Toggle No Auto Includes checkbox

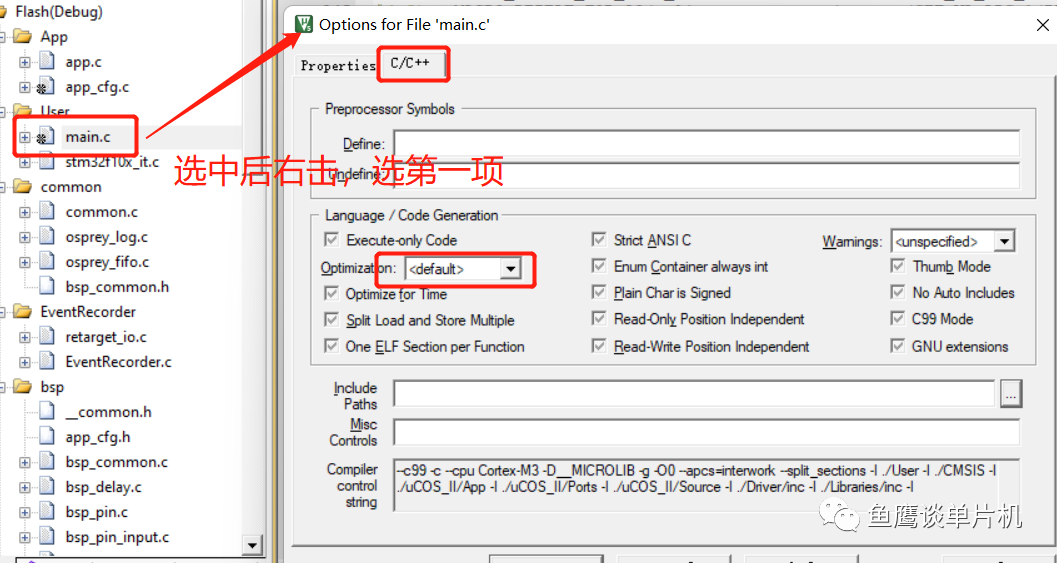897,292
